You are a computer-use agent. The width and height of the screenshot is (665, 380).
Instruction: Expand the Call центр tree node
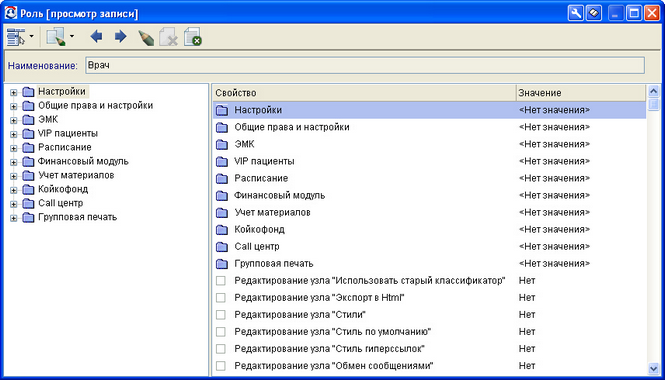coord(14,204)
